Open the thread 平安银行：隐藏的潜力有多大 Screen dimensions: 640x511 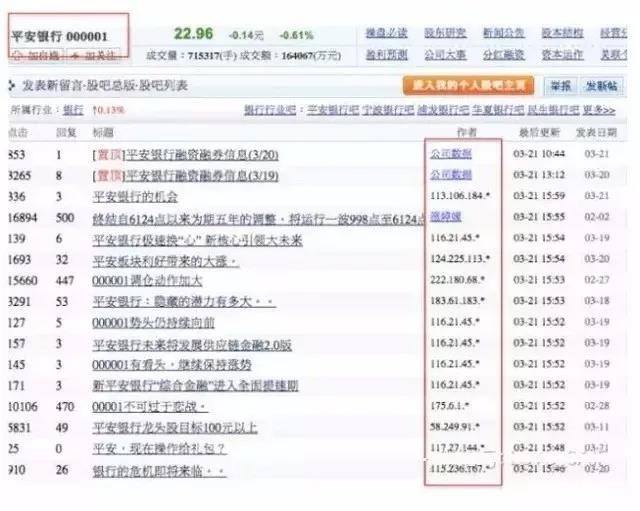(184, 302)
